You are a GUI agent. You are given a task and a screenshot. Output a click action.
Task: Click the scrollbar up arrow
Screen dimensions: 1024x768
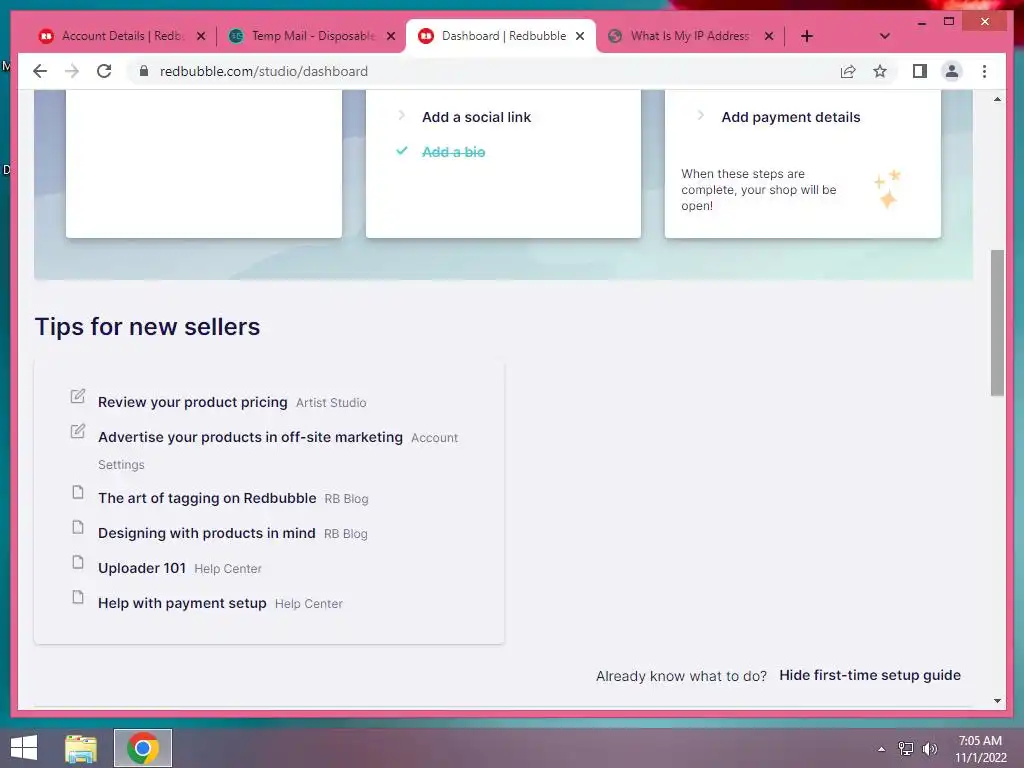click(997, 99)
